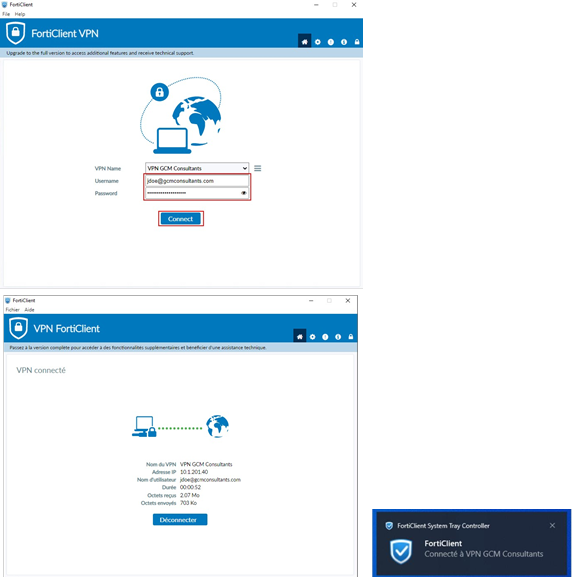Click the Déconnecter button
This screenshot has width=572, height=579.
coord(180,519)
